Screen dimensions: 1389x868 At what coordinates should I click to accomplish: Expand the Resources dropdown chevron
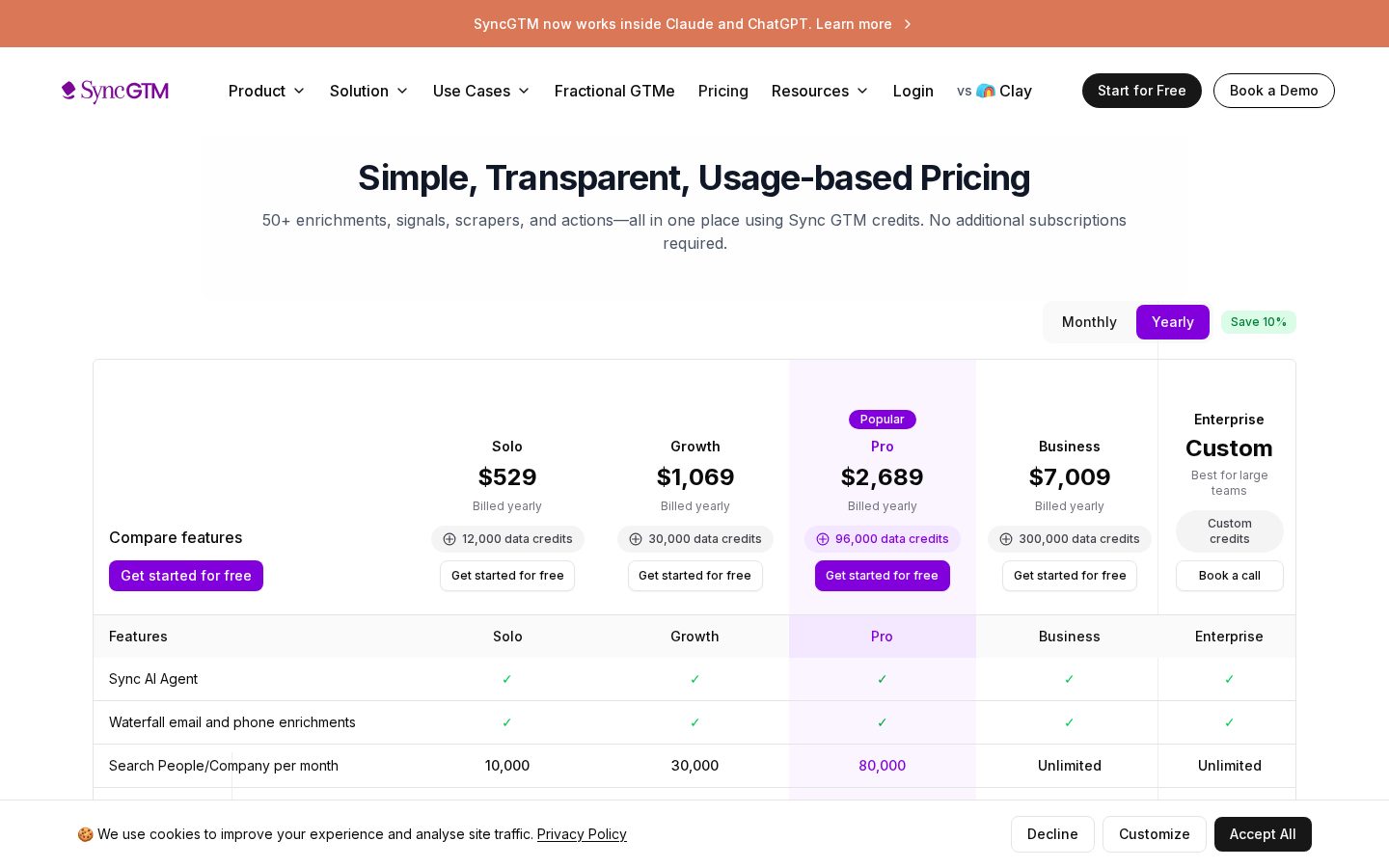(x=862, y=91)
